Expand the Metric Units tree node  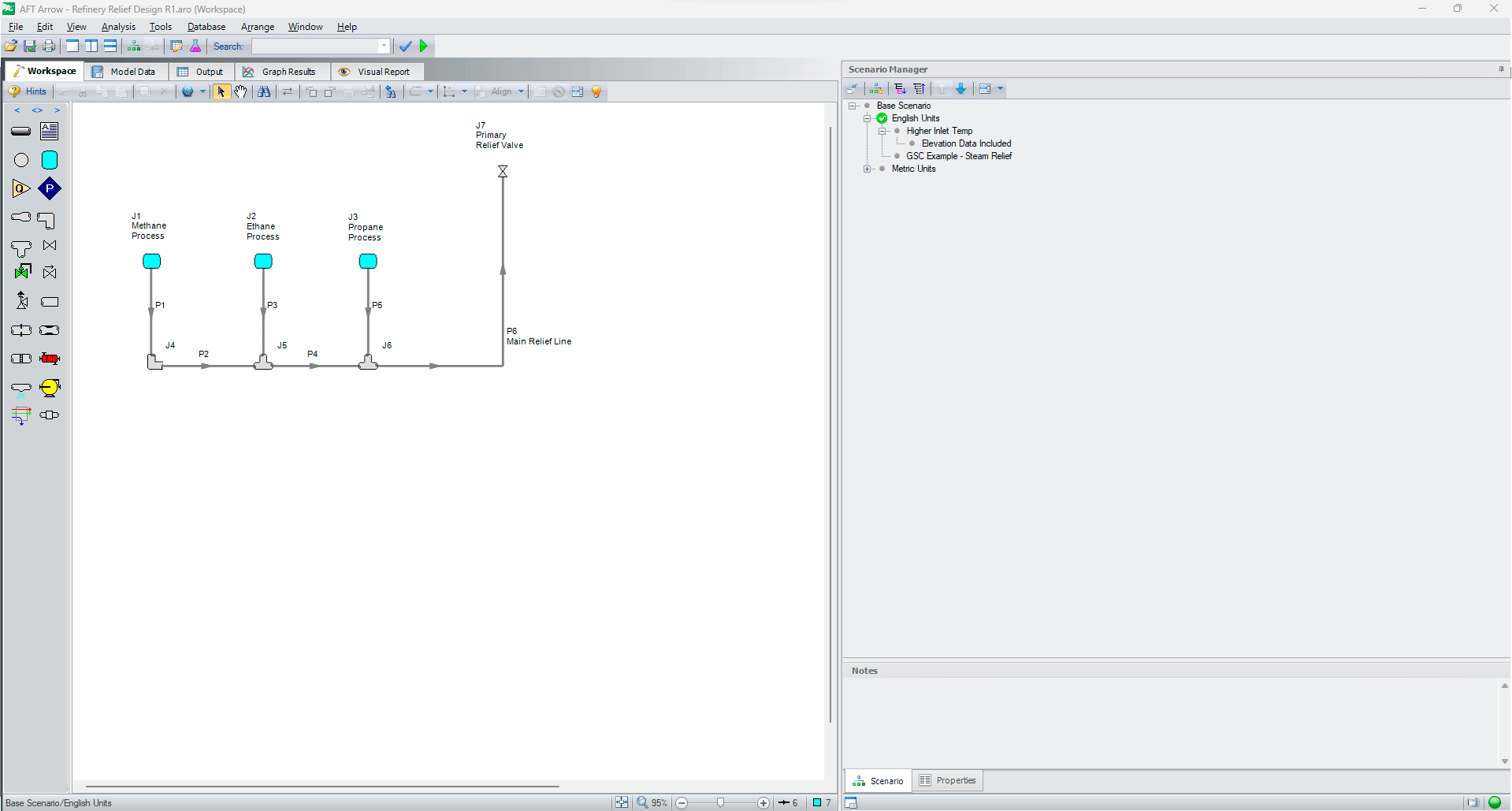(867, 169)
